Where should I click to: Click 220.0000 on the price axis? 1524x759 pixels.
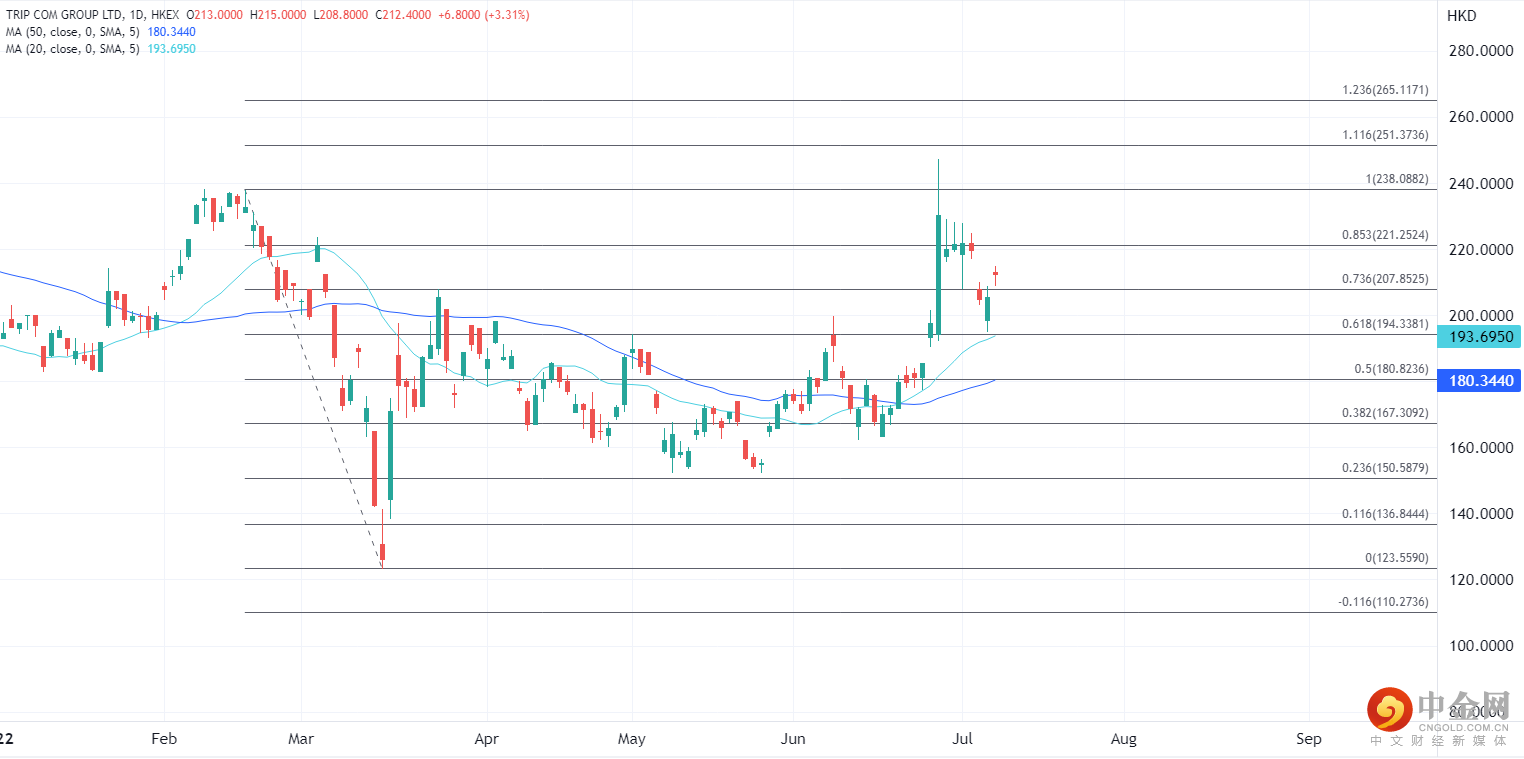[1479, 250]
